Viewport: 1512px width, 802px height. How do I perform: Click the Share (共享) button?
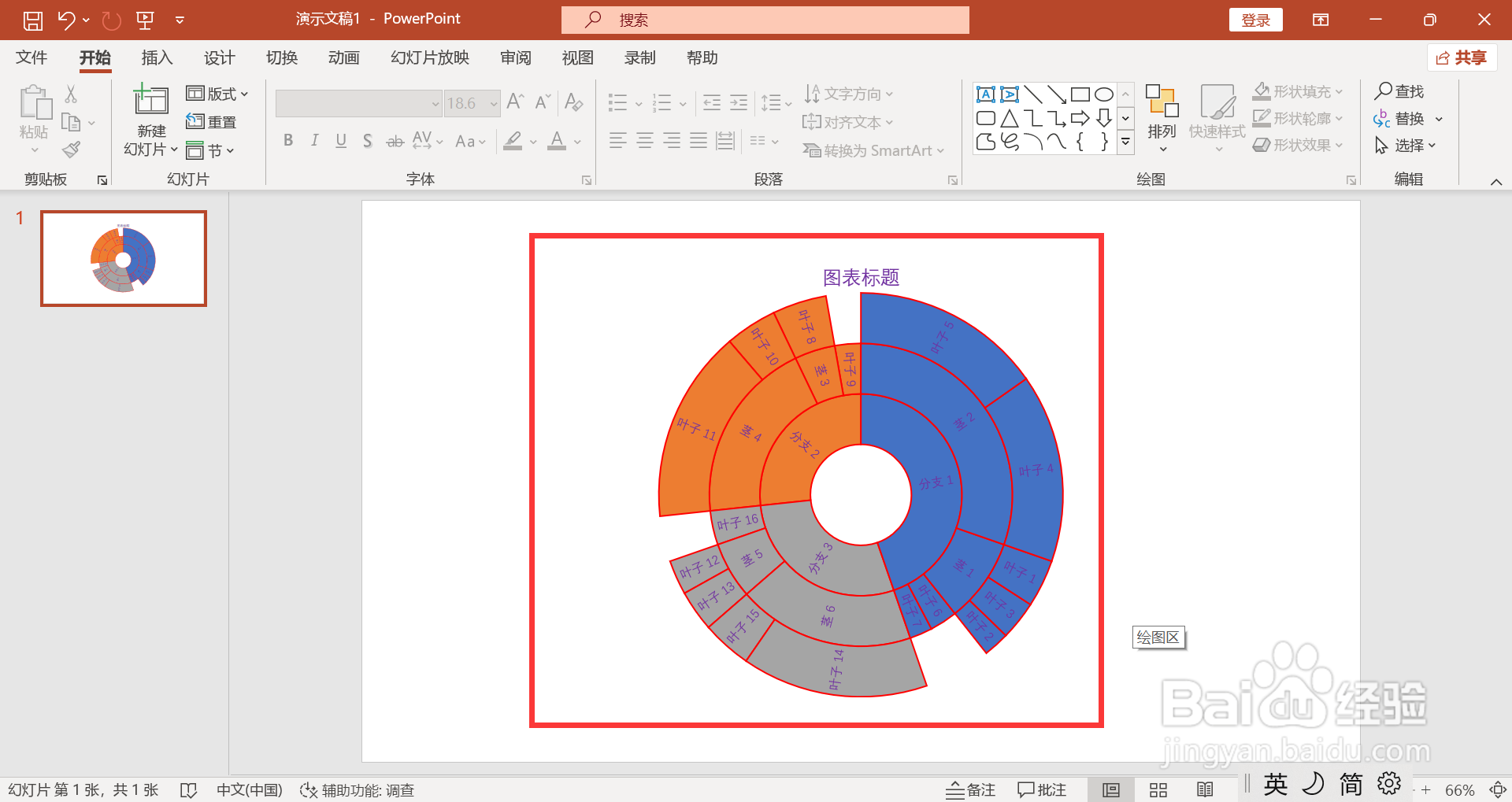1462,57
